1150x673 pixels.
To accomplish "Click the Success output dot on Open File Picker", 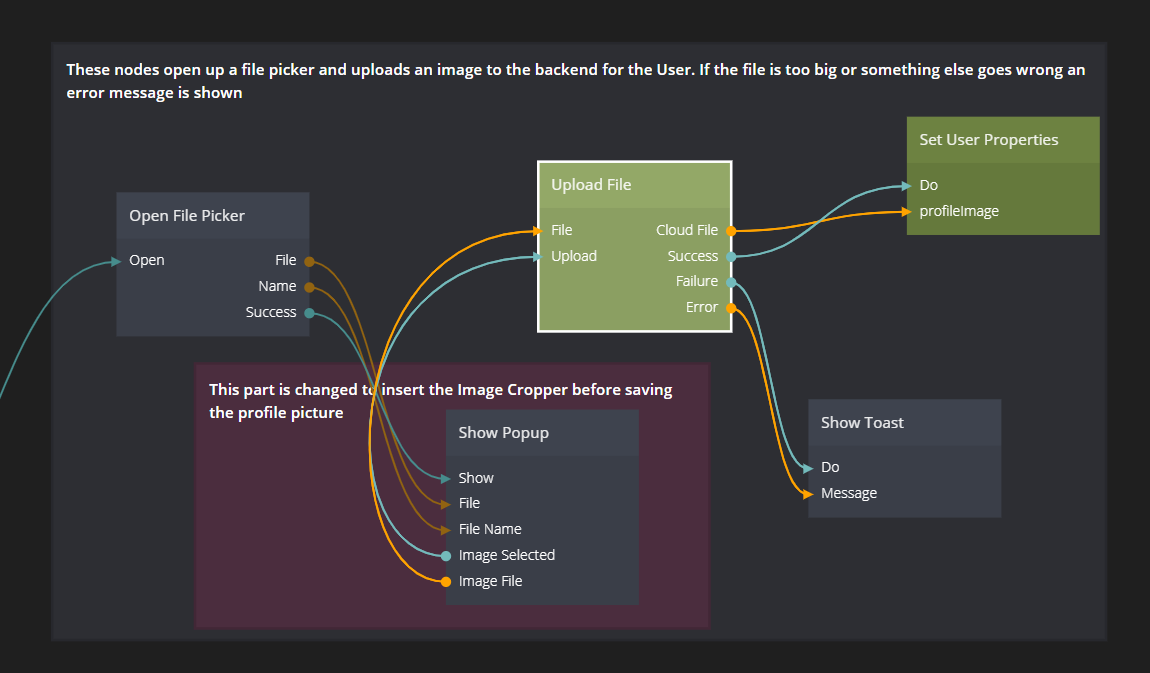I will 309,313.
